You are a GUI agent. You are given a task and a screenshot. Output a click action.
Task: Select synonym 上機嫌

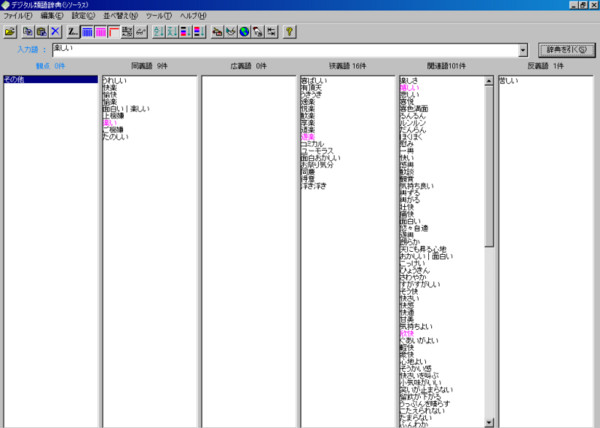(113, 116)
